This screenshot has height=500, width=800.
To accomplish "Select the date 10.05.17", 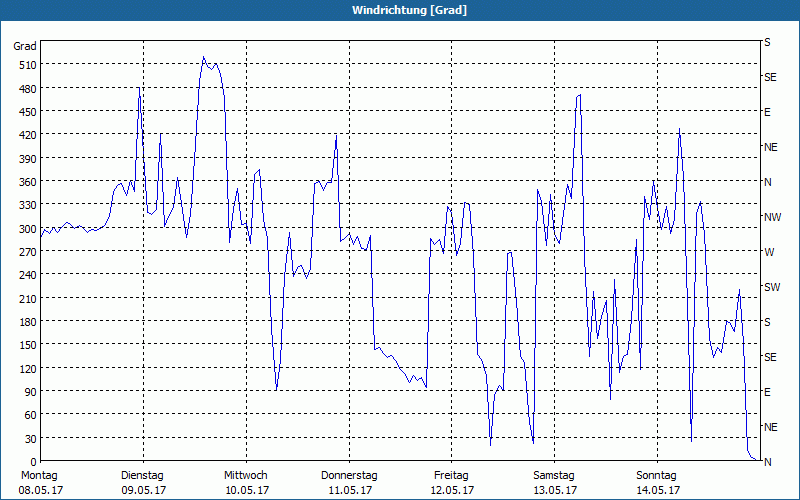I will pos(247,490).
